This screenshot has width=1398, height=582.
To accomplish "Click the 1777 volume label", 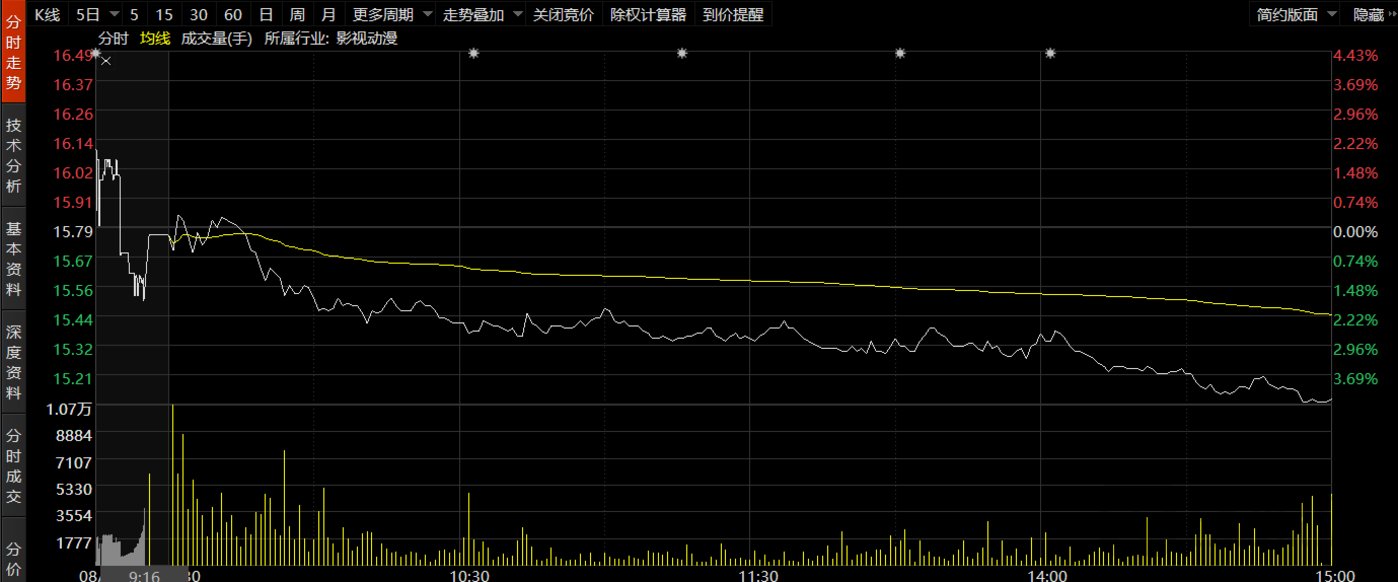I will pyautogui.click(x=73, y=543).
